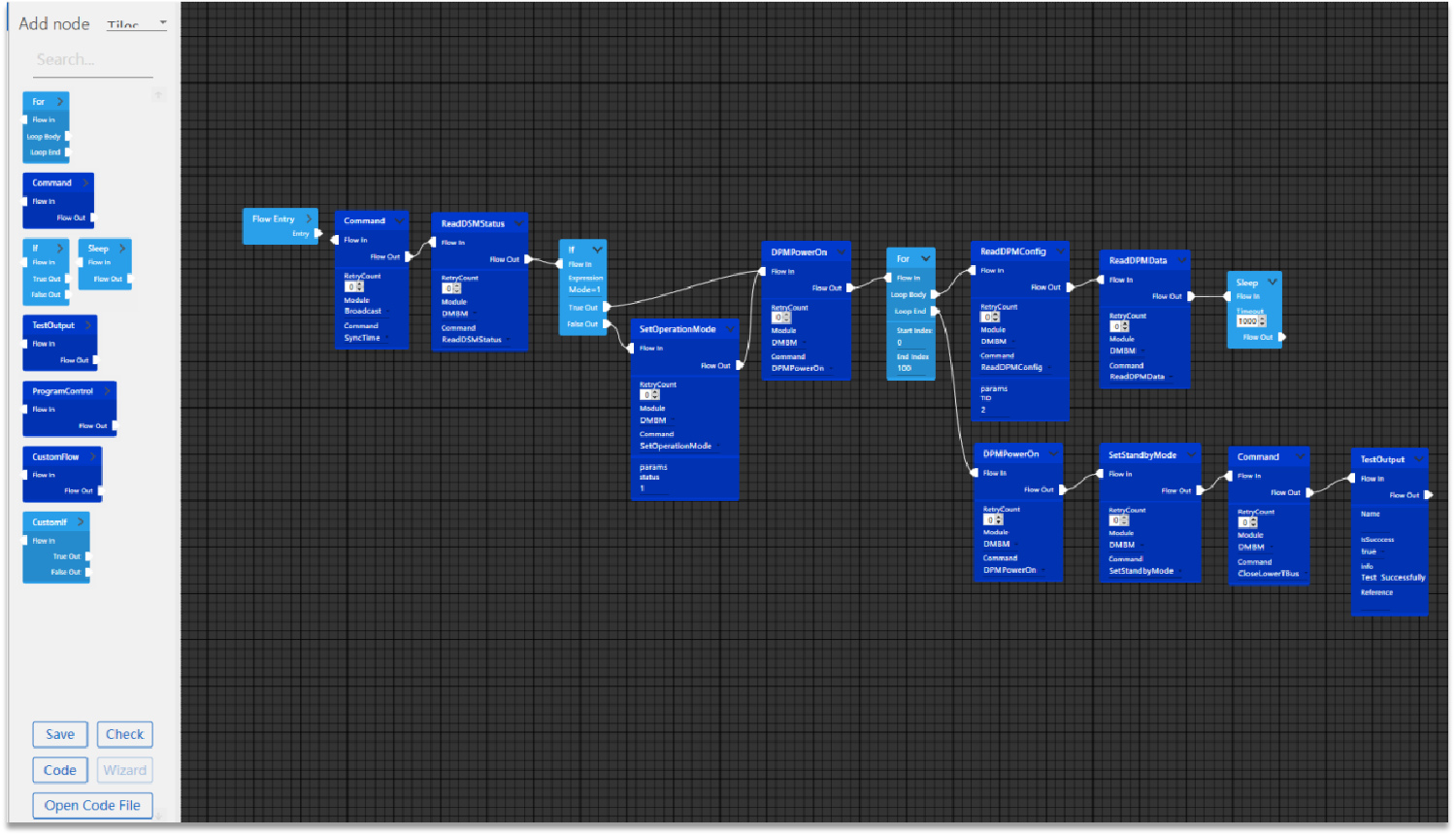Image resolution: width=1456 pixels, height=836 pixels.
Task: Click Flow Out port of ReadDPMData node
Action: click(x=1191, y=296)
